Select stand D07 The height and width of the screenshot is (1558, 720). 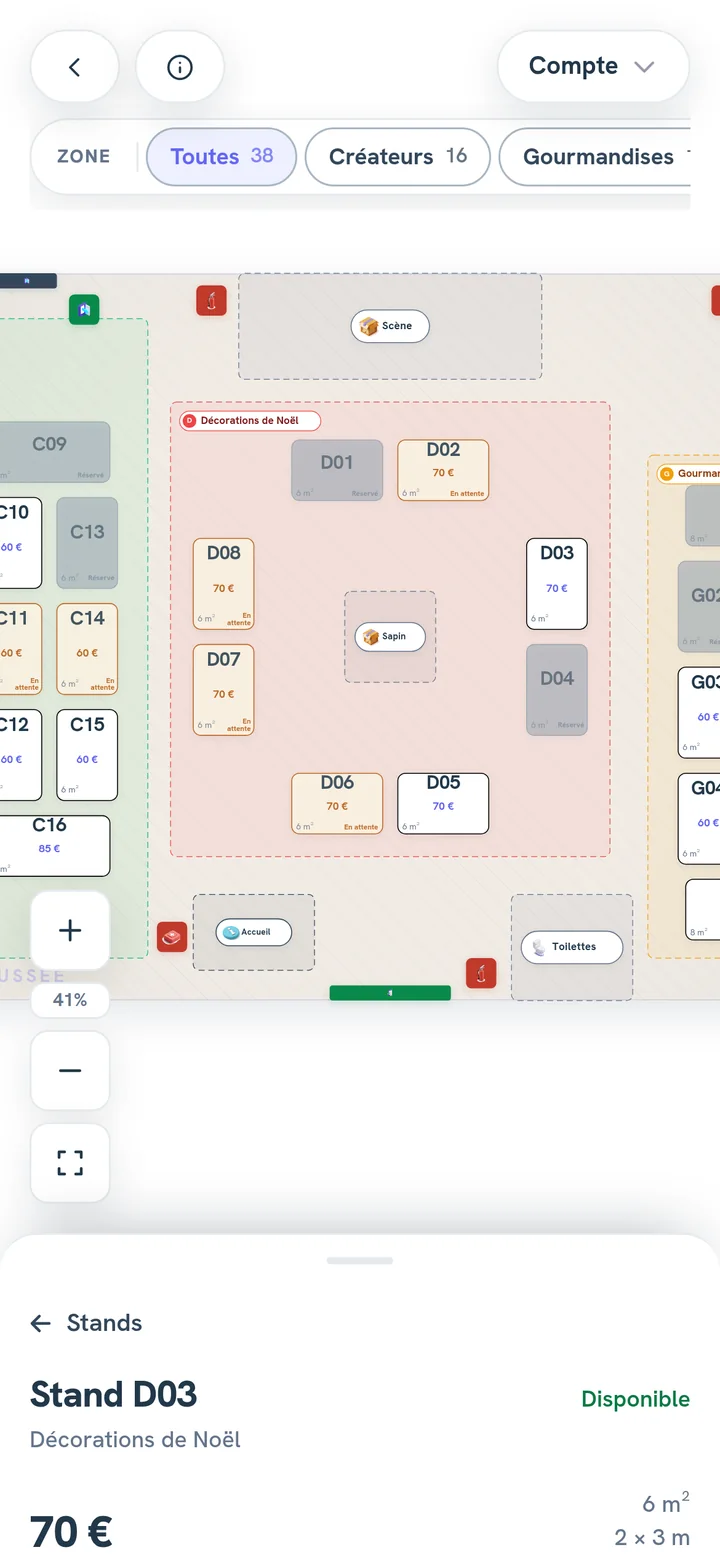point(223,690)
